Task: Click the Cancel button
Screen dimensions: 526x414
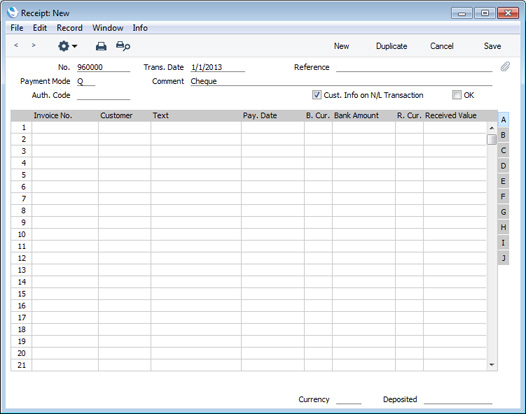Action: click(x=441, y=46)
